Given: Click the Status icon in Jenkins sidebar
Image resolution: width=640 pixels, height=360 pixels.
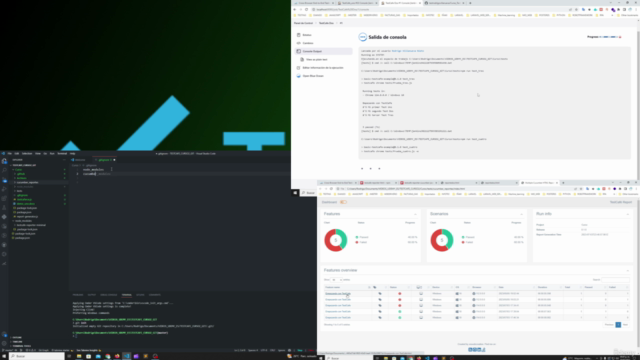Looking at the screenshot, I should 298,35.
